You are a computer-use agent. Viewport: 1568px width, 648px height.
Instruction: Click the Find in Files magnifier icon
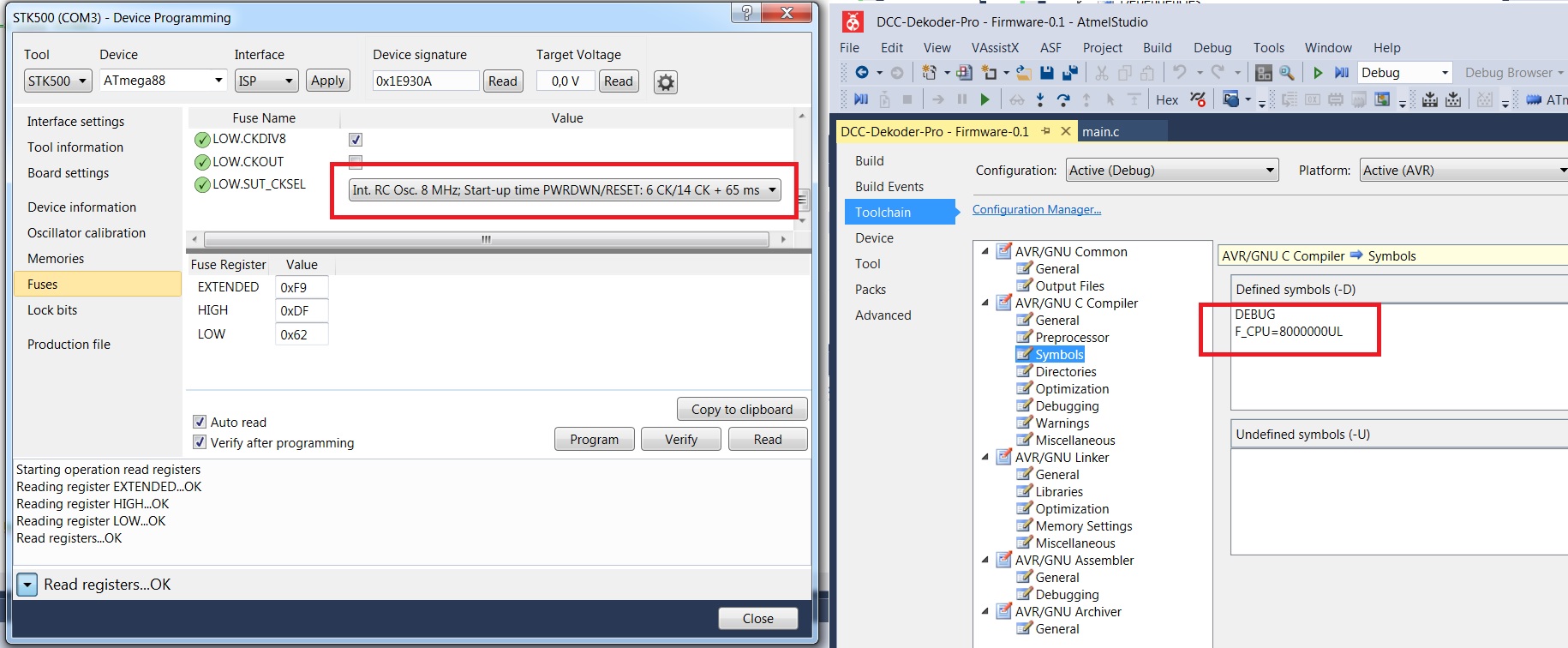pyautogui.click(x=1287, y=73)
